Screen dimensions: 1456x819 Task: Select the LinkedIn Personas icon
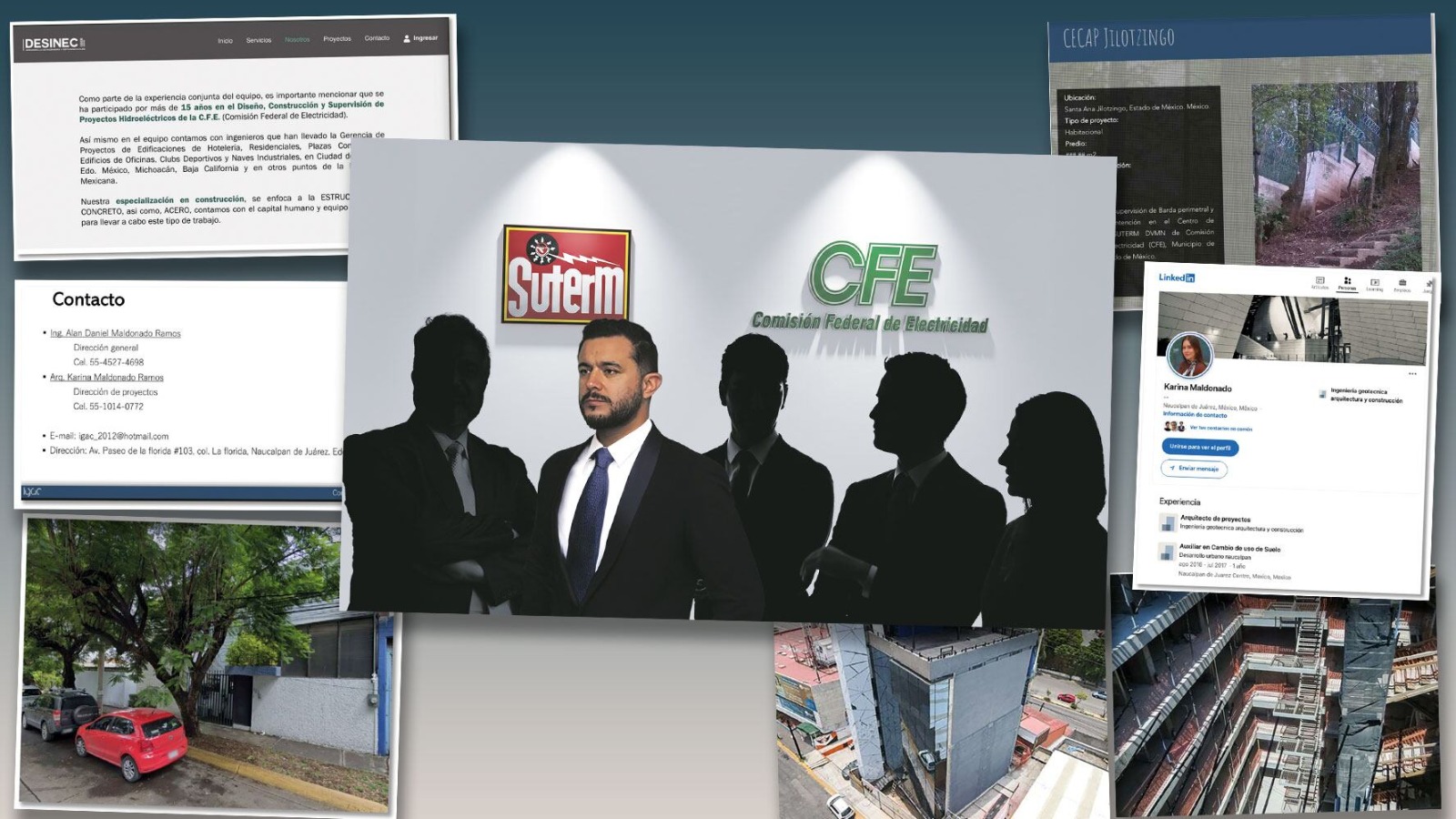coord(1347,283)
